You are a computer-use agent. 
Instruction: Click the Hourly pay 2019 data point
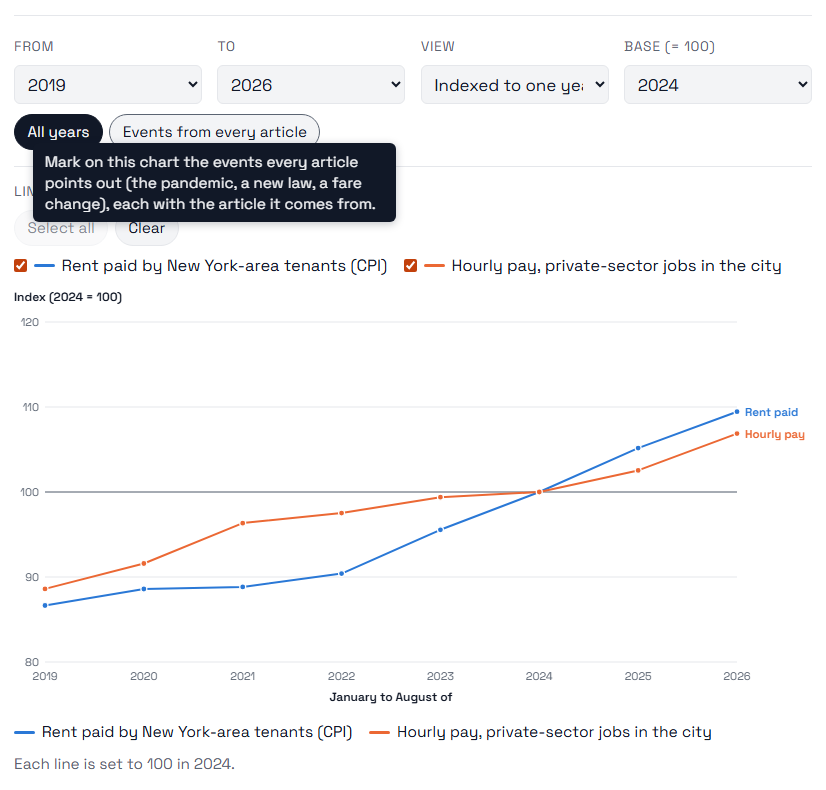pos(45,589)
